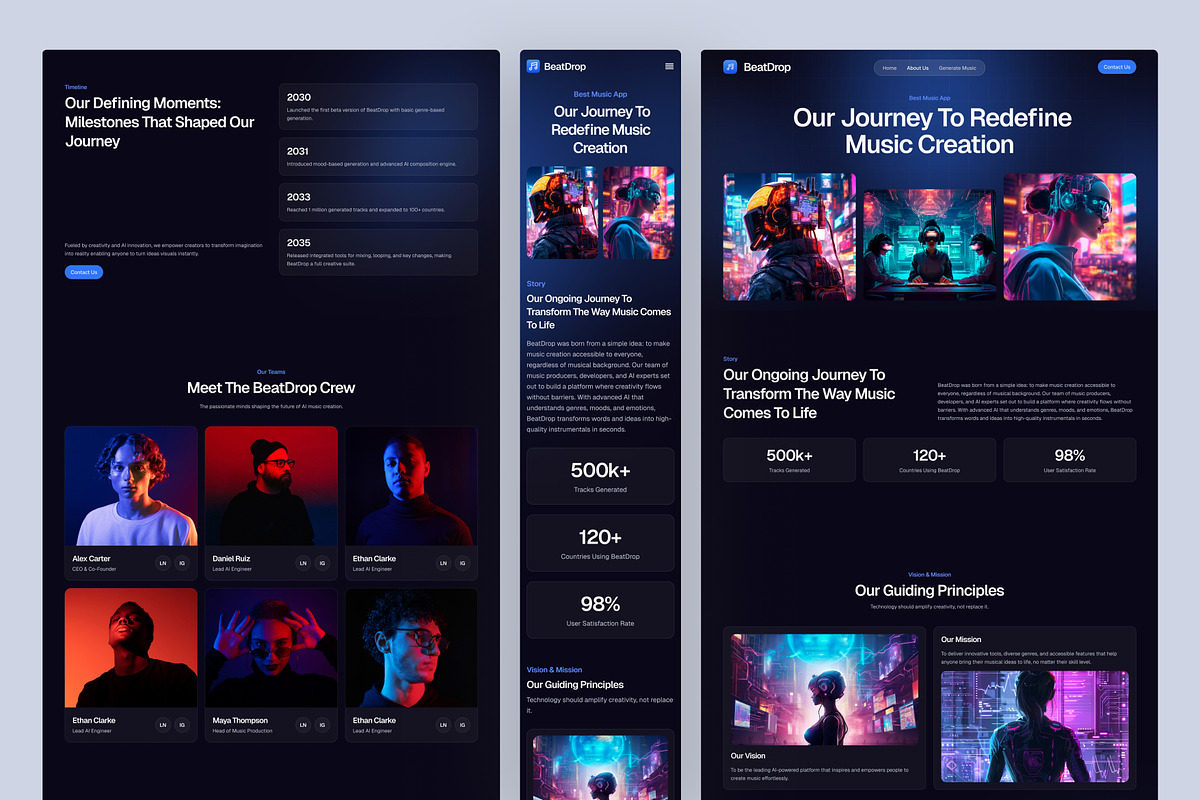
Task: Click the helmeted robot image in the mobile hero
Action: click(x=562, y=213)
